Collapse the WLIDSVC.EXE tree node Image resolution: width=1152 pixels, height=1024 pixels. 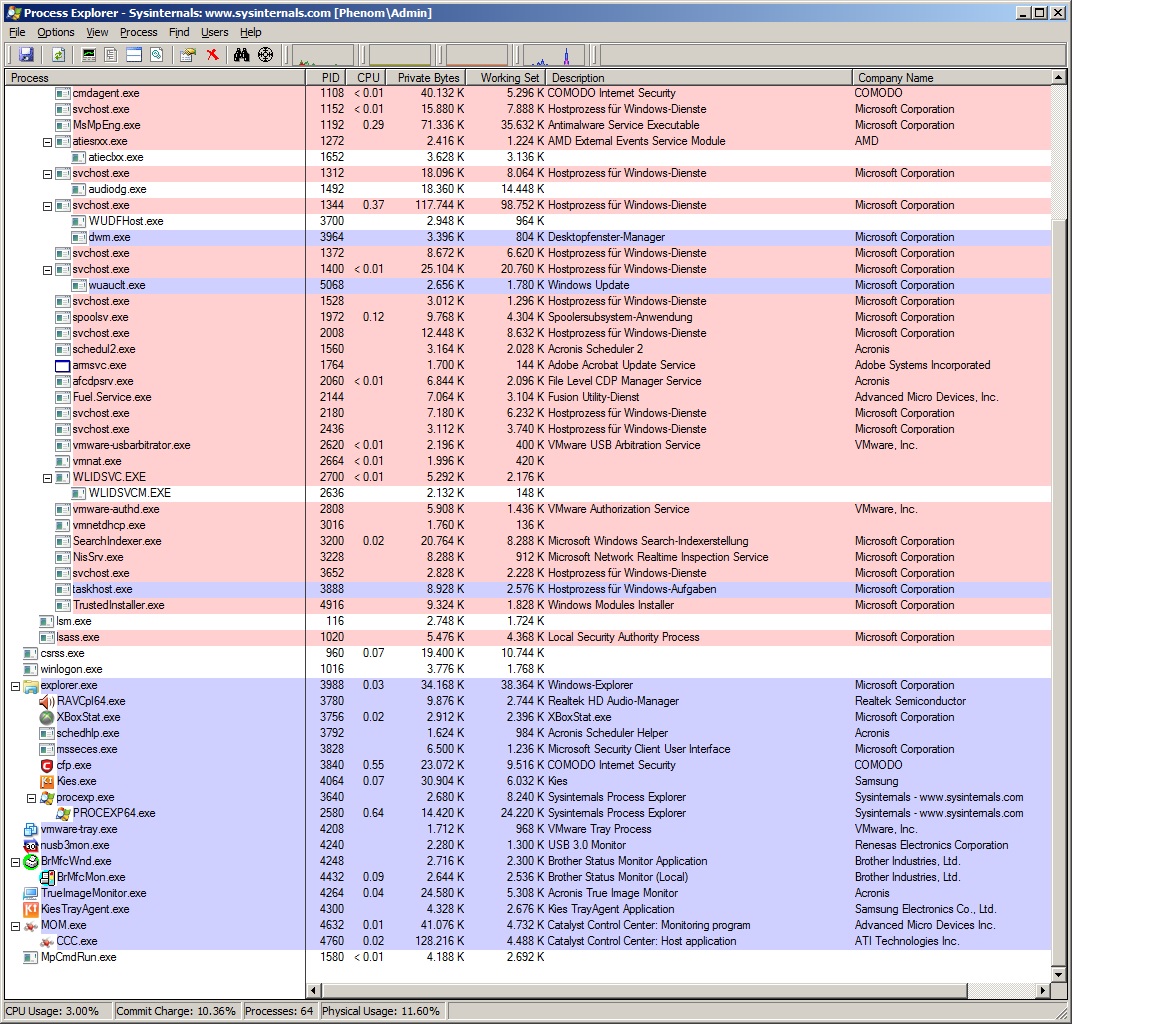[47, 478]
